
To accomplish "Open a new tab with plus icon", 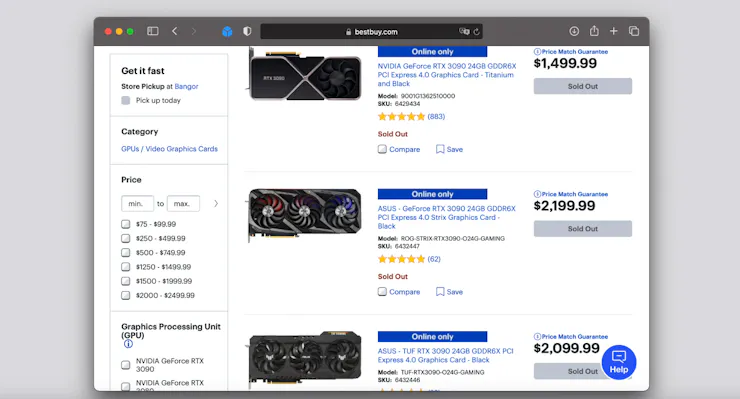I will pyautogui.click(x=614, y=31).
